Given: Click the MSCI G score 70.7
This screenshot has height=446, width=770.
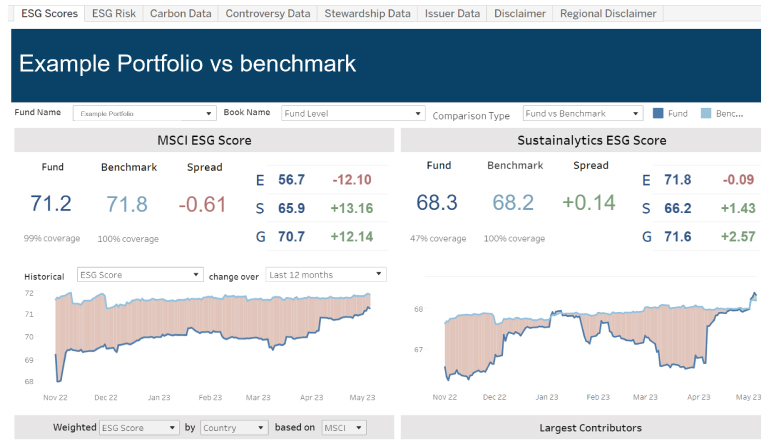Looking at the screenshot, I should 291,237.
